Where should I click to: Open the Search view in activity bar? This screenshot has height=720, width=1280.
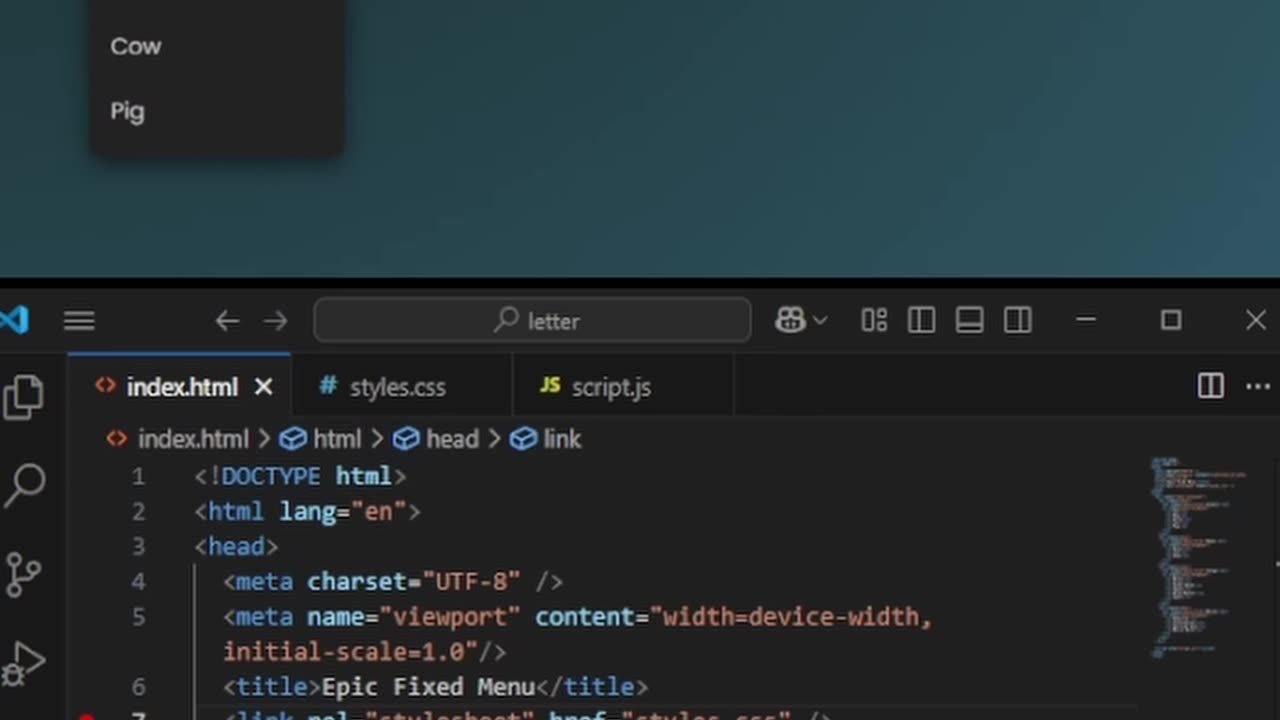(25, 484)
